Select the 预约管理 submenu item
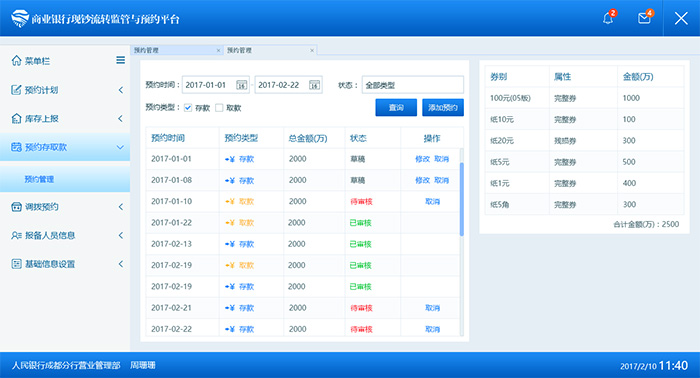The image size is (700, 378). click(x=65, y=179)
